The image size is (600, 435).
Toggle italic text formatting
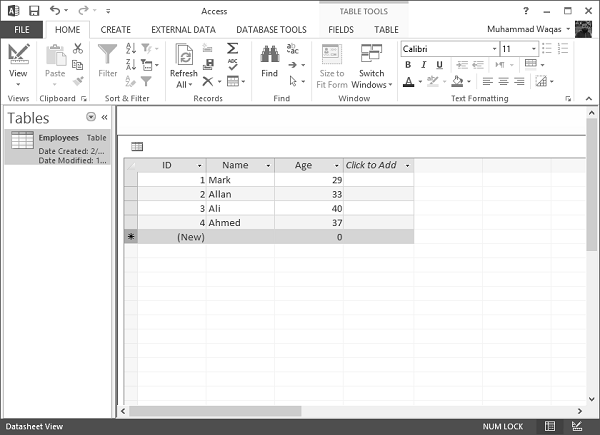(424, 65)
